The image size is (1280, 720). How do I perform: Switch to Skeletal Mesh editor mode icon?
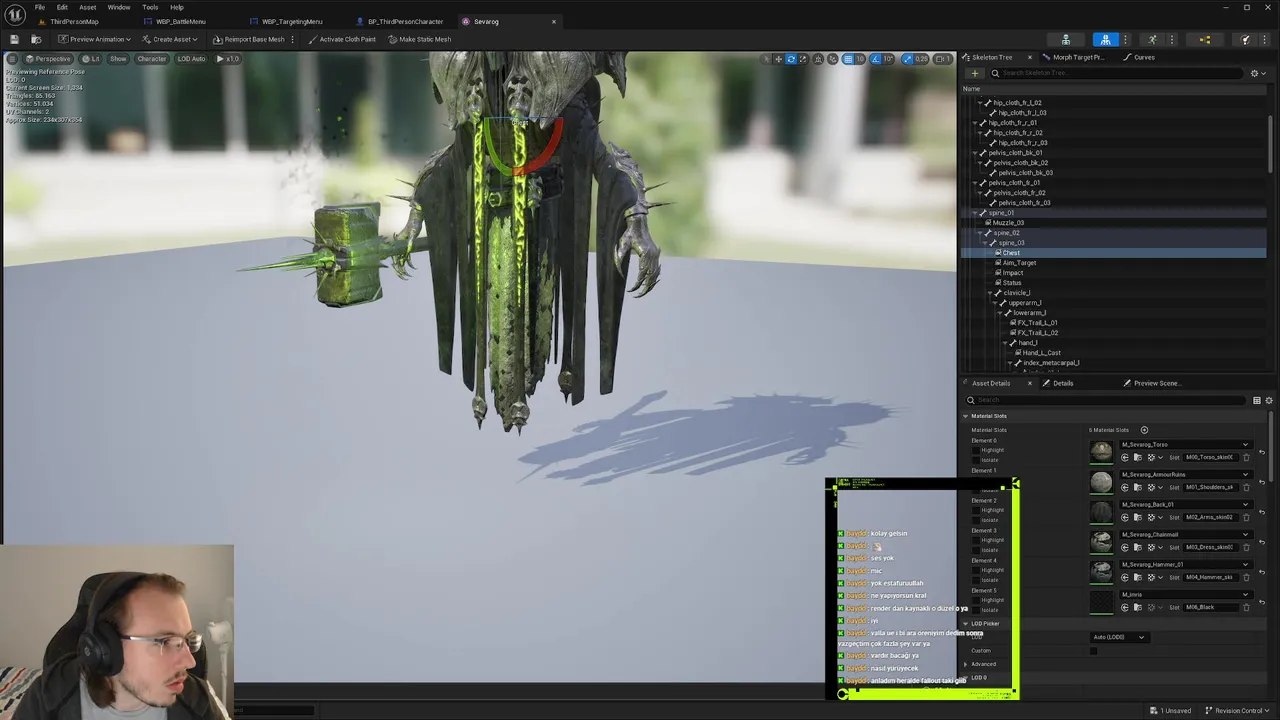(1105, 40)
